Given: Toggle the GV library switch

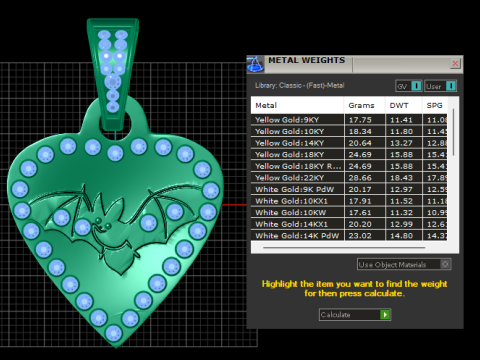Looking at the screenshot, I should click(409, 86).
